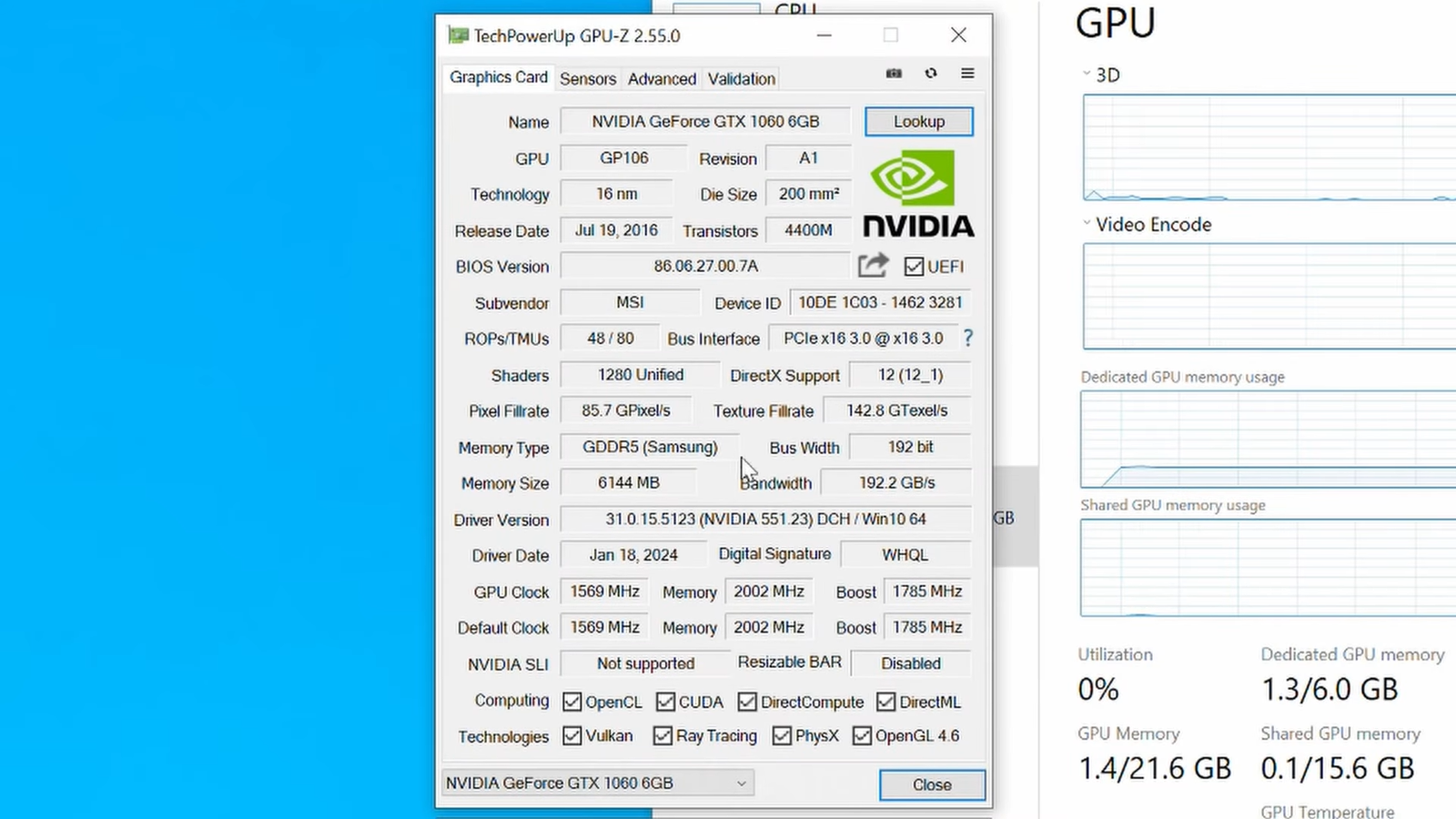Viewport: 1456px width, 819px height.
Task: Click the ROPs/TMUs field 48 / 80
Action: [x=610, y=339]
